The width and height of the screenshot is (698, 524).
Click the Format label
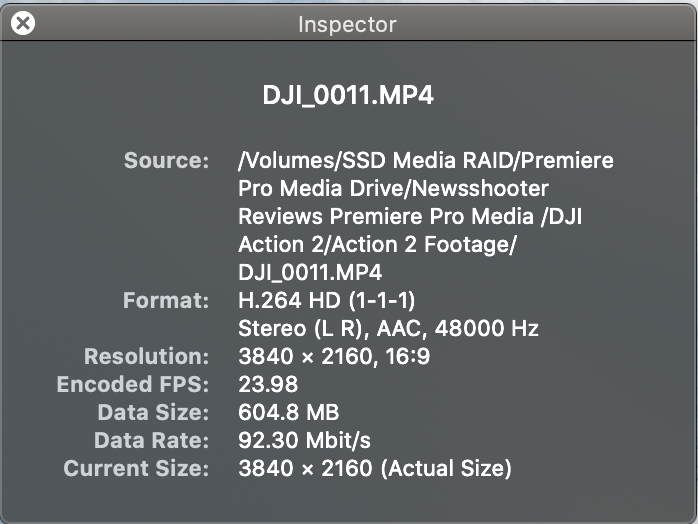(x=166, y=300)
